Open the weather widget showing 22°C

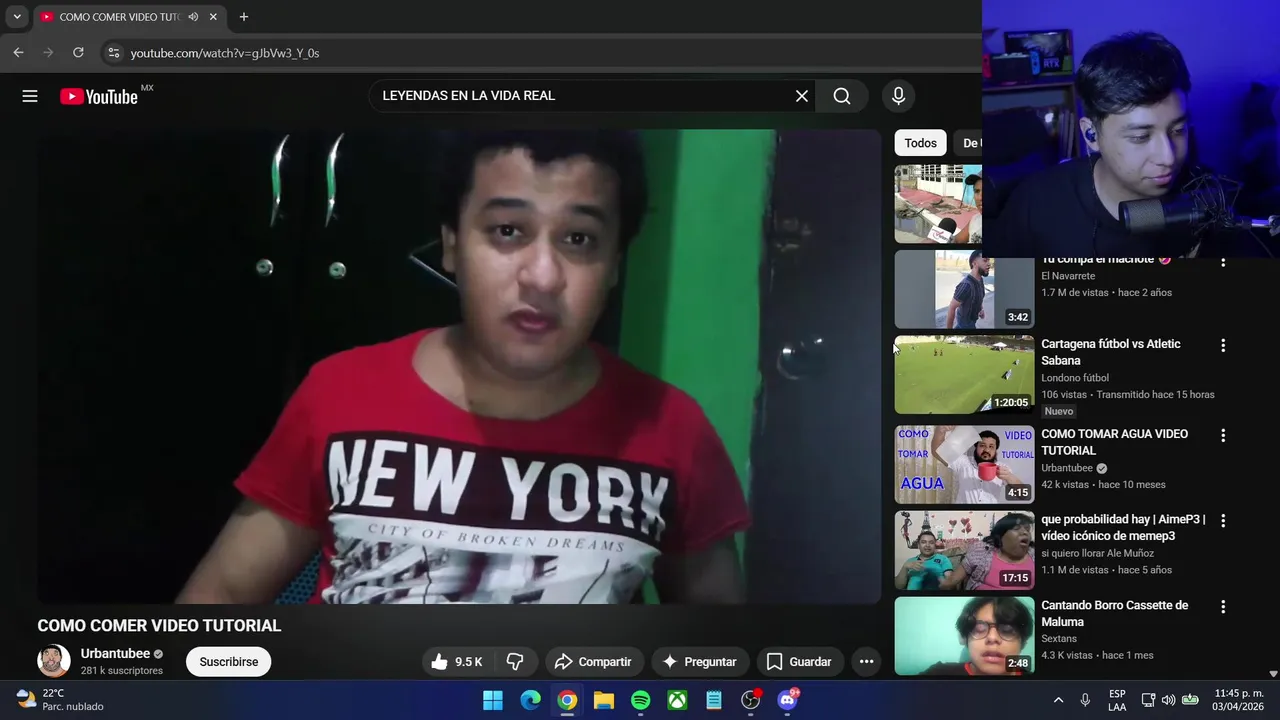click(x=62, y=700)
